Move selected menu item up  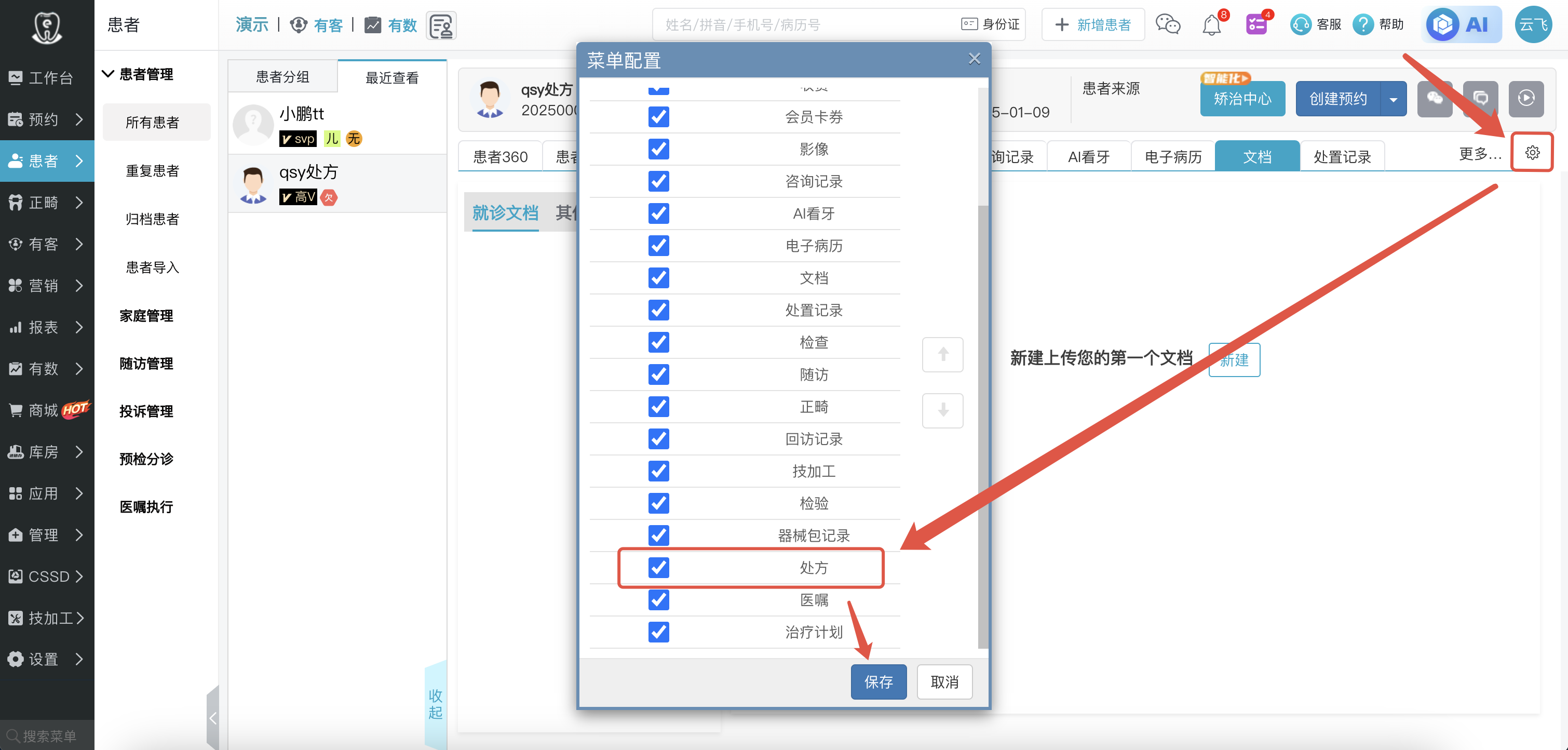pyautogui.click(x=942, y=354)
